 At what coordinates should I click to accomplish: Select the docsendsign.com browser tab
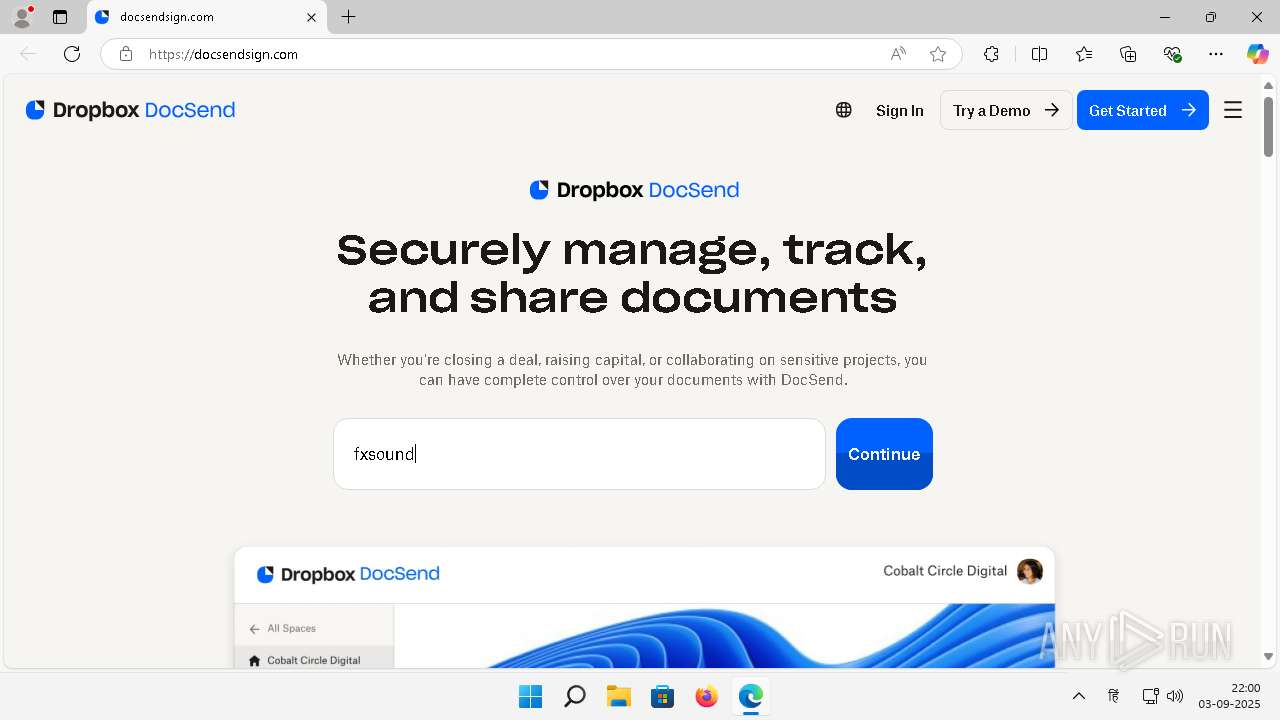click(205, 17)
